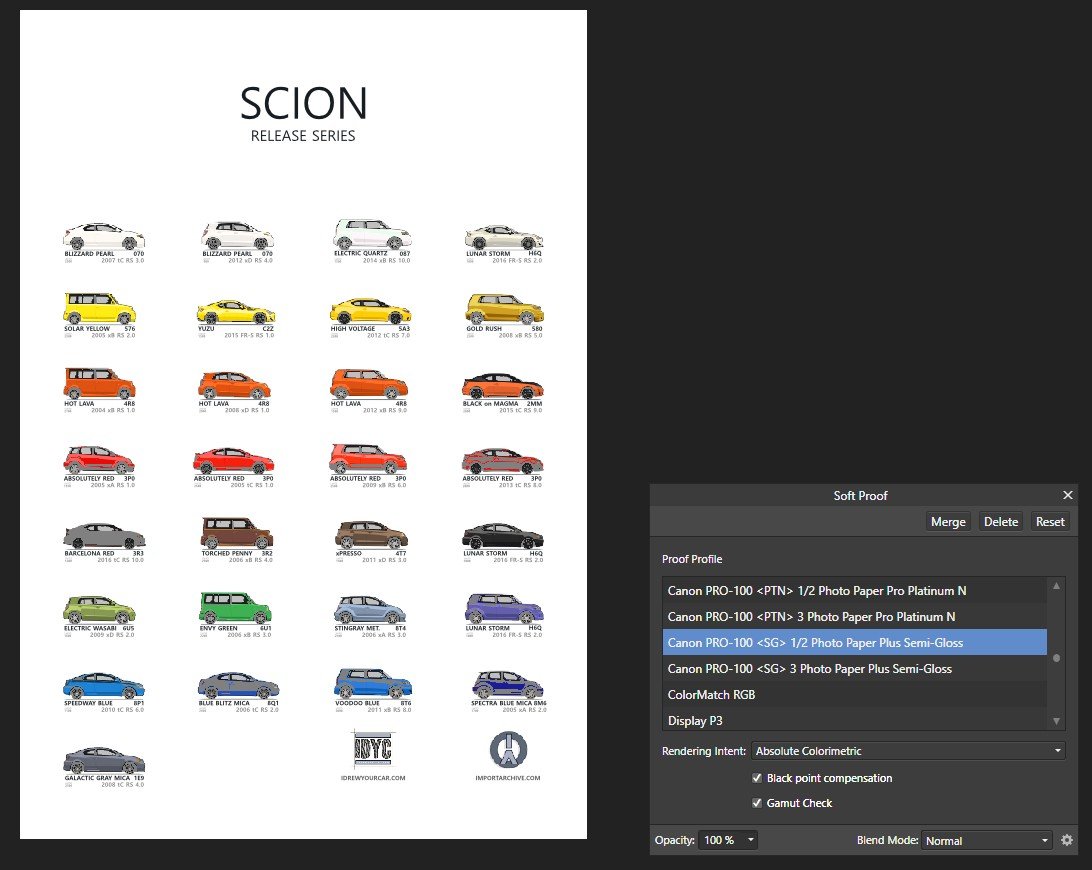
Task: Toggle Black point compensation checkbox
Action: point(757,778)
